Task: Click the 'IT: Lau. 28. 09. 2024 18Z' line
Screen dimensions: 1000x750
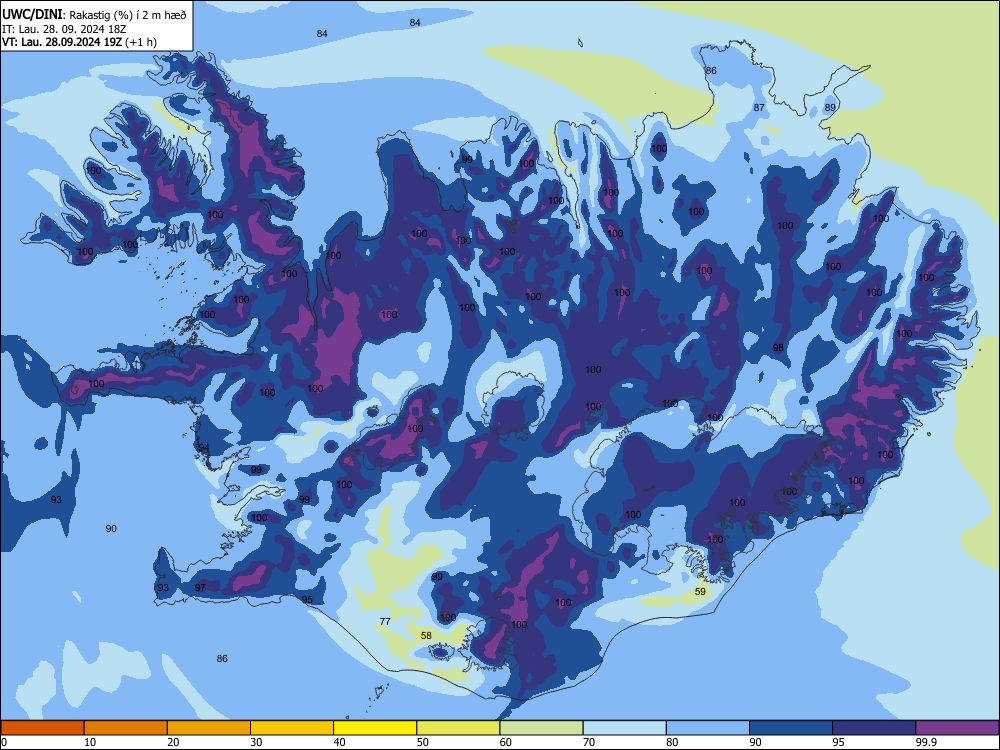Action: click(x=64, y=29)
